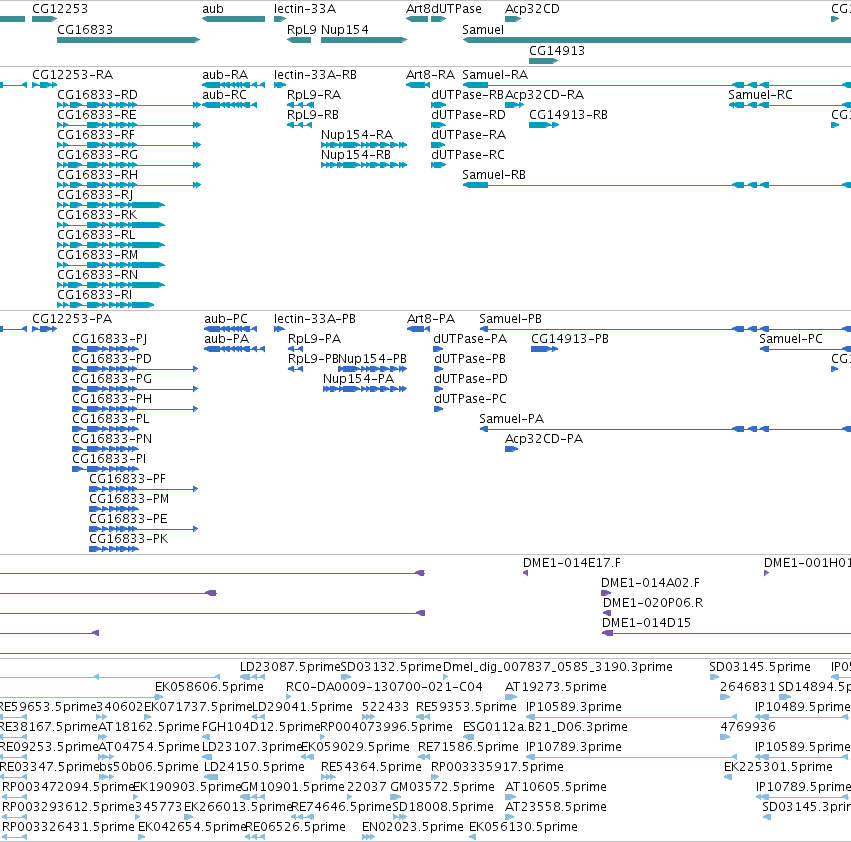Screen dimensions: 851x842
Task: Select transcript CG16833-RJ
Action: coord(95,195)
